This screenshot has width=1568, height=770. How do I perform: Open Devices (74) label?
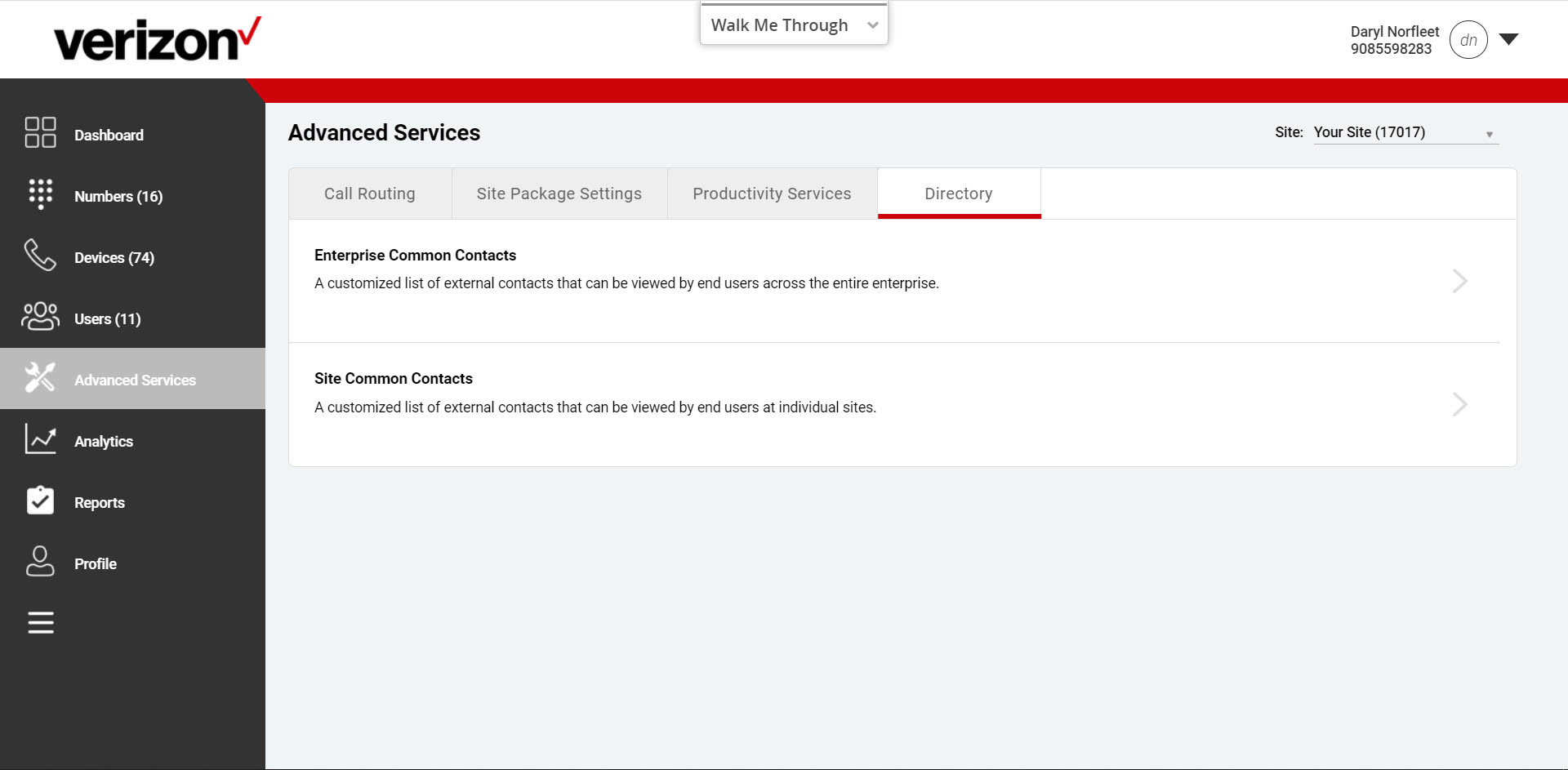pyautogui.click(x=114, y=257)
